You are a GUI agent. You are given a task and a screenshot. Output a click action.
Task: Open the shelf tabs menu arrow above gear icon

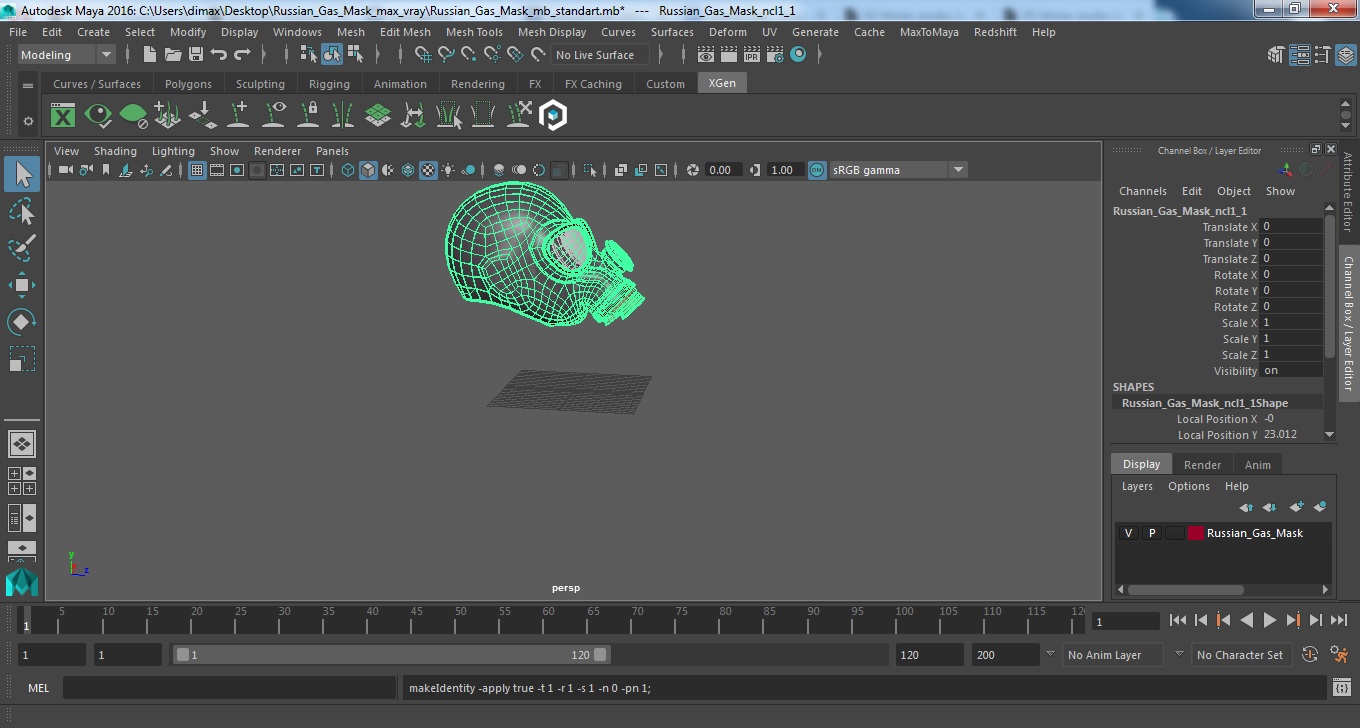pos(28,87)
